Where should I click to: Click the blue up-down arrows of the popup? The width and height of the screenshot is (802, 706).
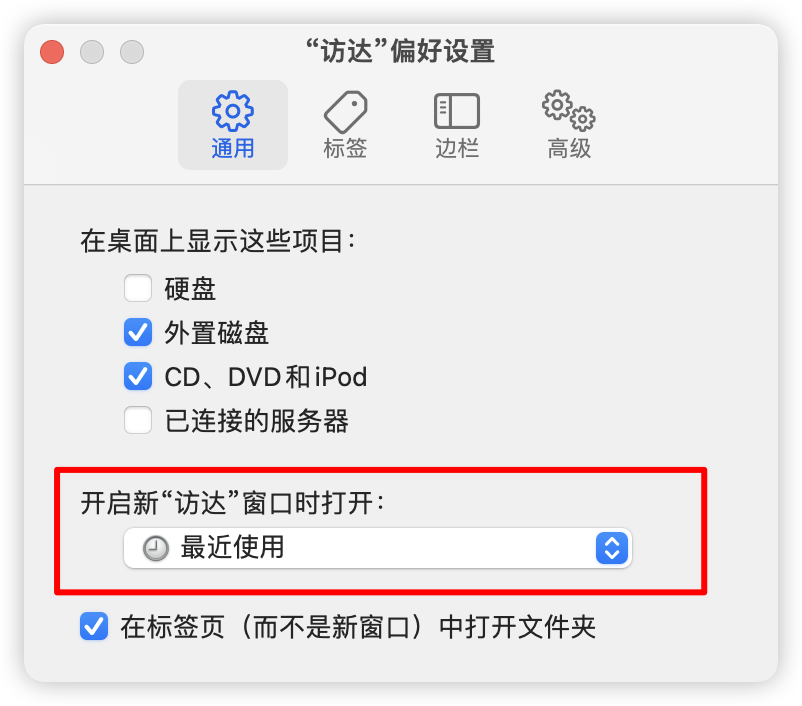pyautogui.click(x=612, y=548)
